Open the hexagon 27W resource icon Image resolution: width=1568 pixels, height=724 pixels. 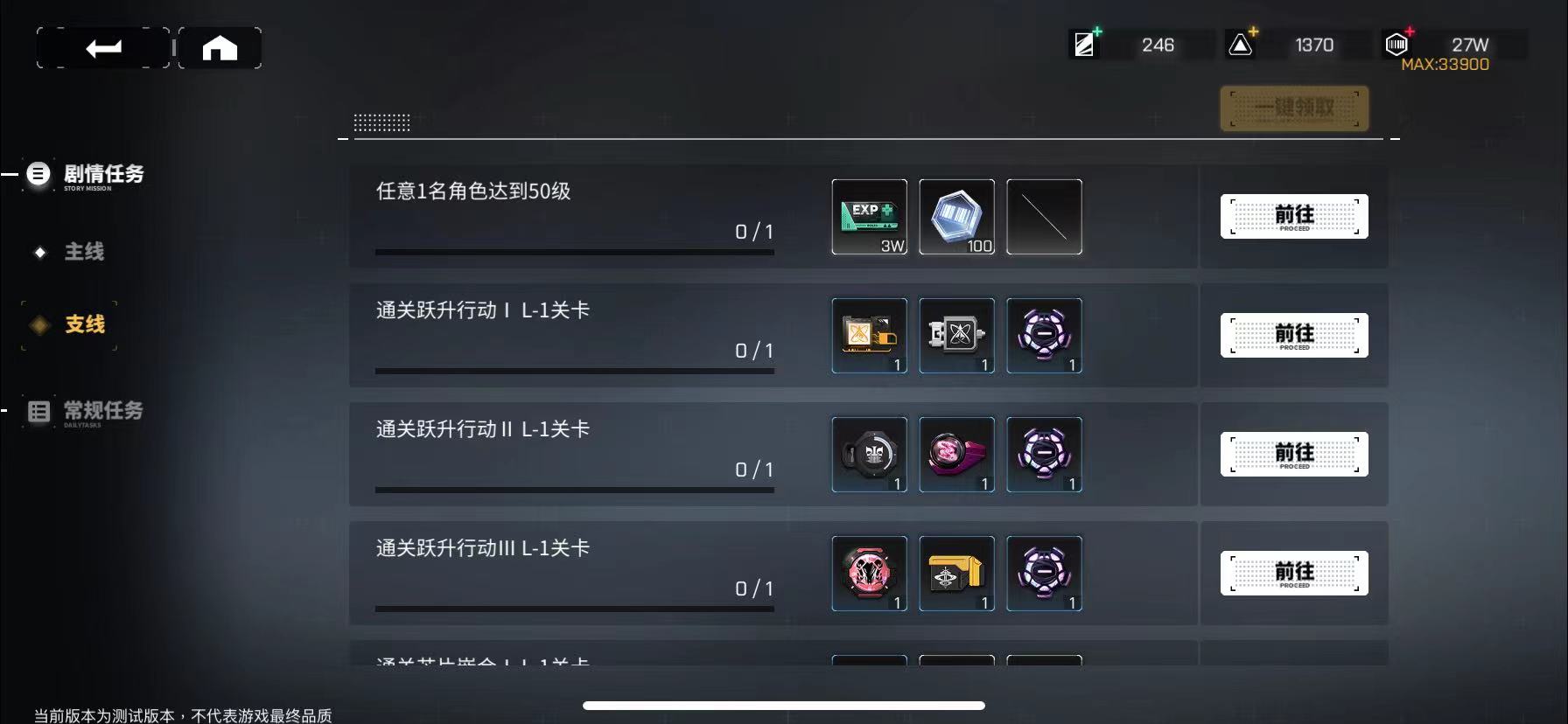click(1397, 44)
